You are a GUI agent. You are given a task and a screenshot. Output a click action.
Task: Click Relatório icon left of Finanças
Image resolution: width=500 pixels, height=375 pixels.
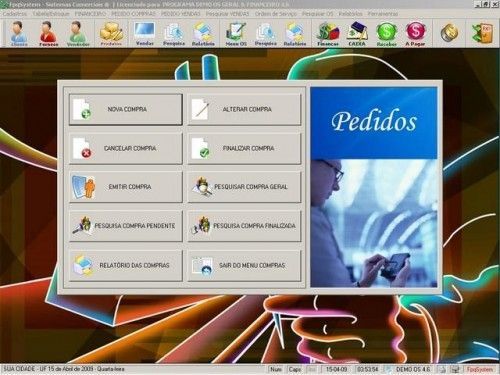pyautogui.click(x=295, y=33)
